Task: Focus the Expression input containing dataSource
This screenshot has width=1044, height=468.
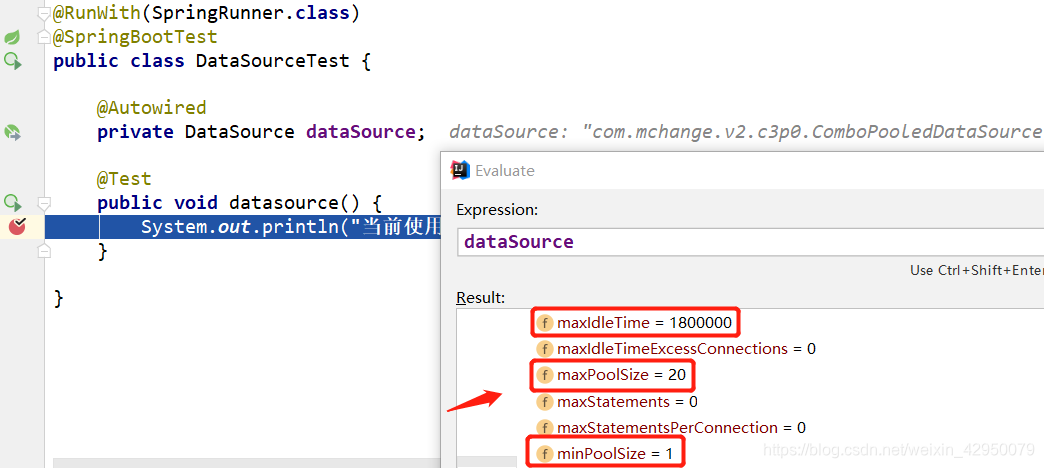Action: [750, 241]
